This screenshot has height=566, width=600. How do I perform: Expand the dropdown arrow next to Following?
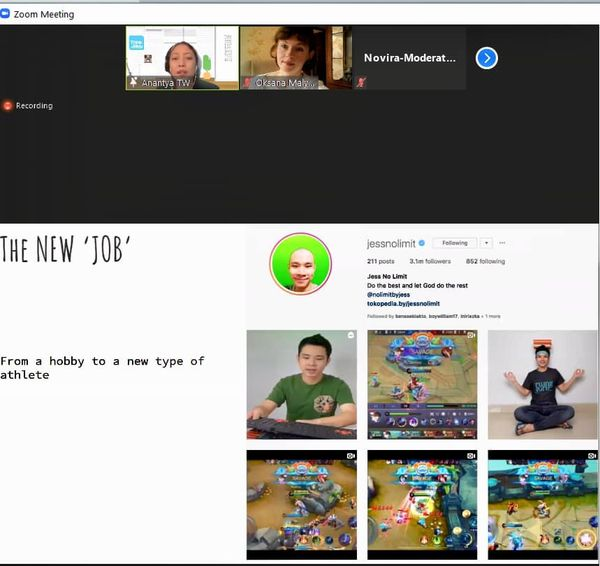[x=485, y=242]
